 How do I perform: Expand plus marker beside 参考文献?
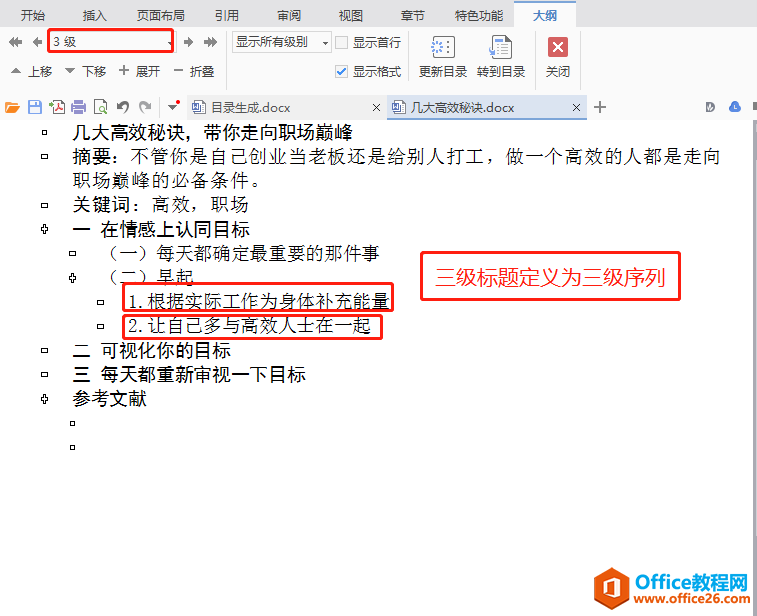click(44, 399)
